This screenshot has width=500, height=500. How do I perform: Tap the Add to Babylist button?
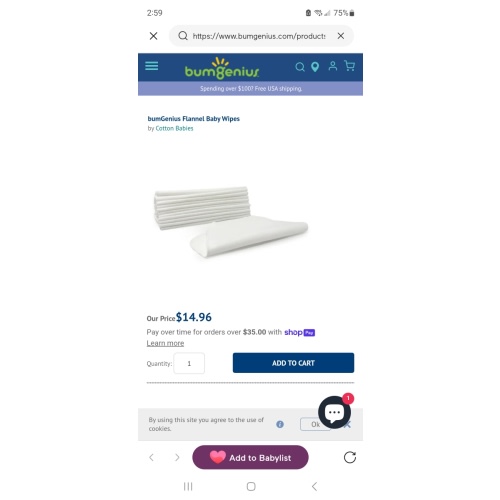point(250,457)
